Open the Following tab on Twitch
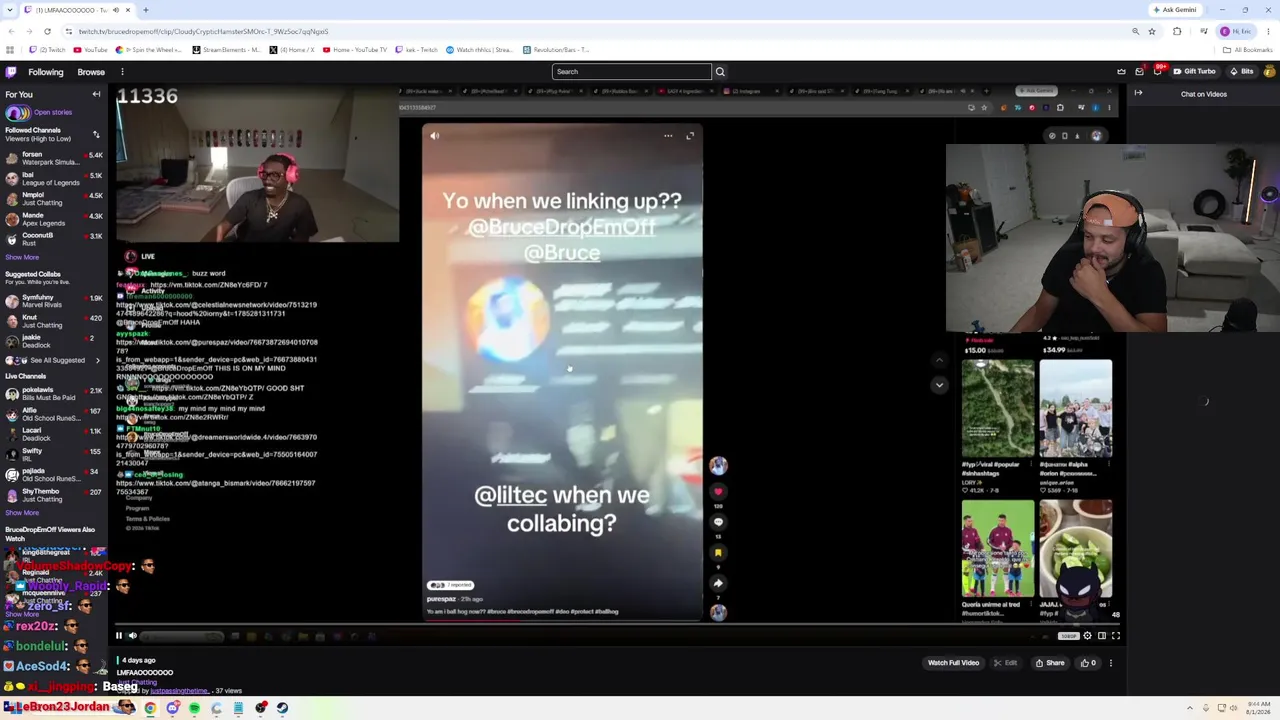 point(45,72)
